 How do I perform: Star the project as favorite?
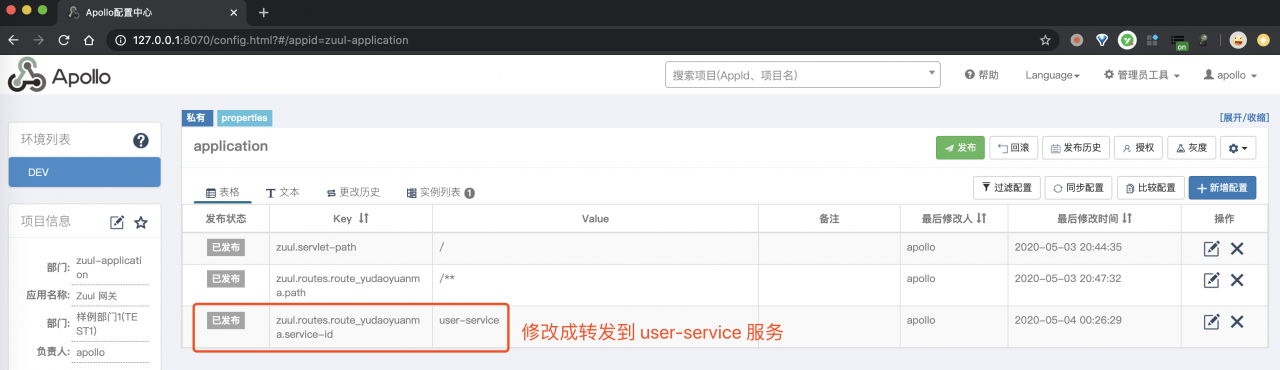coord(141,223)
